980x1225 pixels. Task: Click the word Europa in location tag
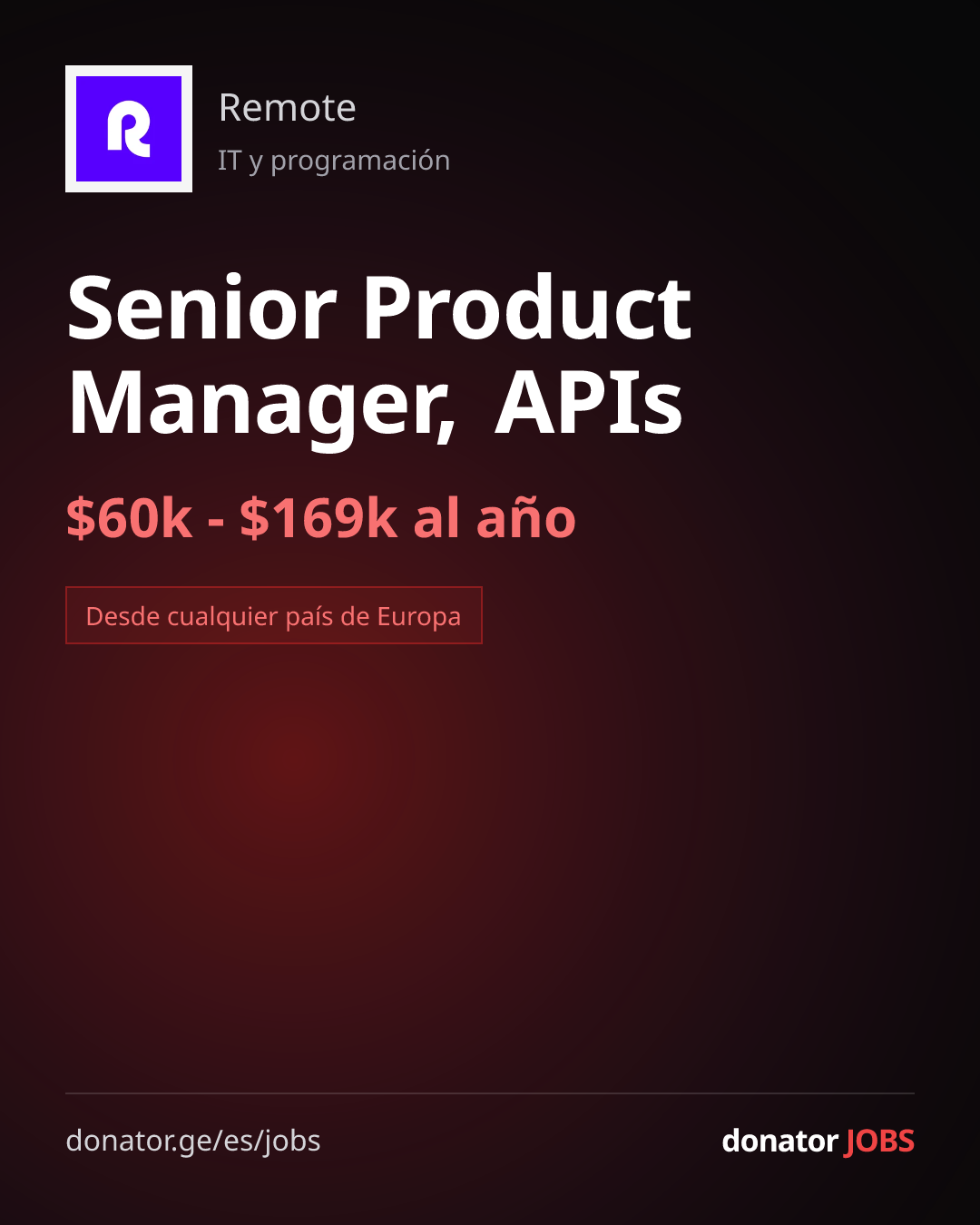tap(419, 617)
